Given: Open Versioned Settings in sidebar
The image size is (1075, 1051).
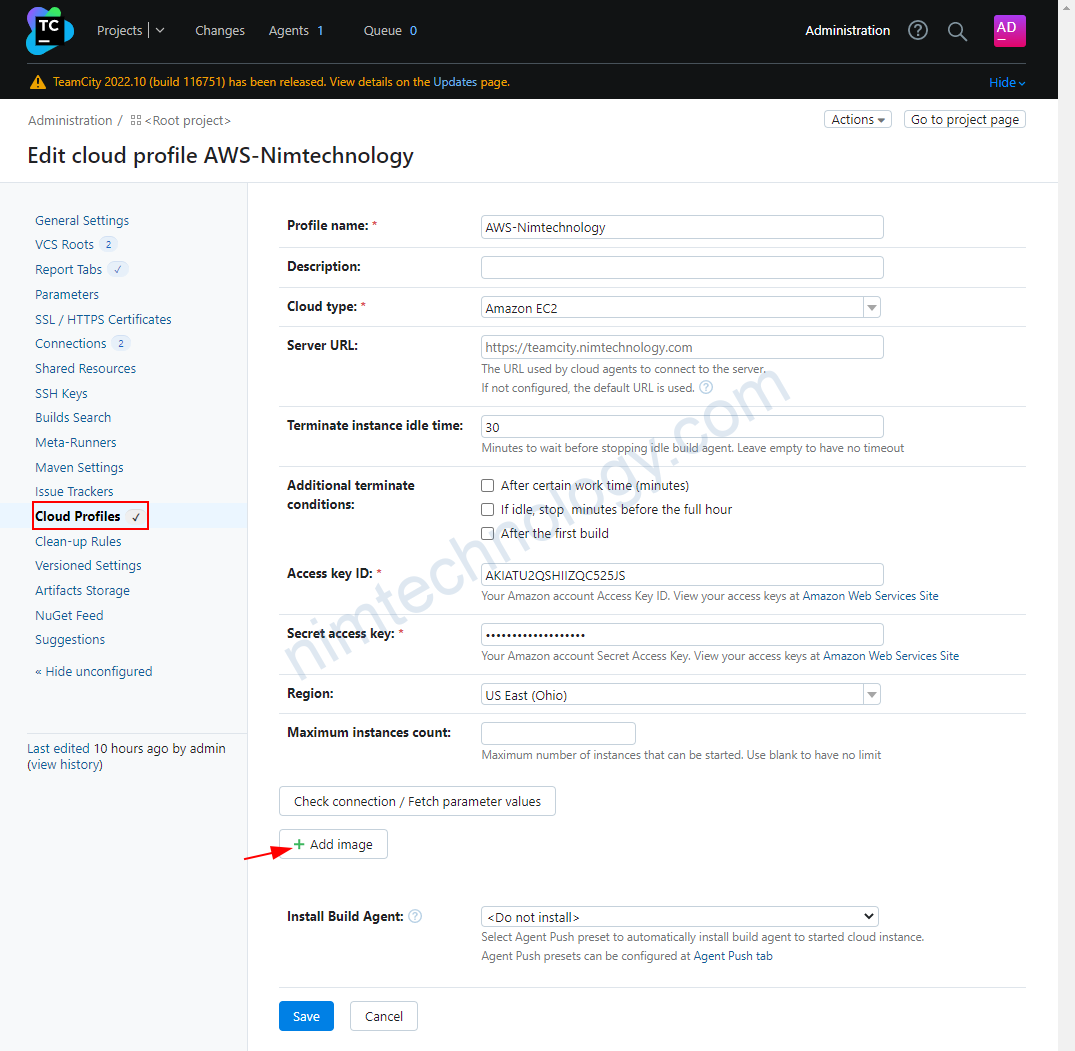Looking at the screenshot, I should [88, 565].
